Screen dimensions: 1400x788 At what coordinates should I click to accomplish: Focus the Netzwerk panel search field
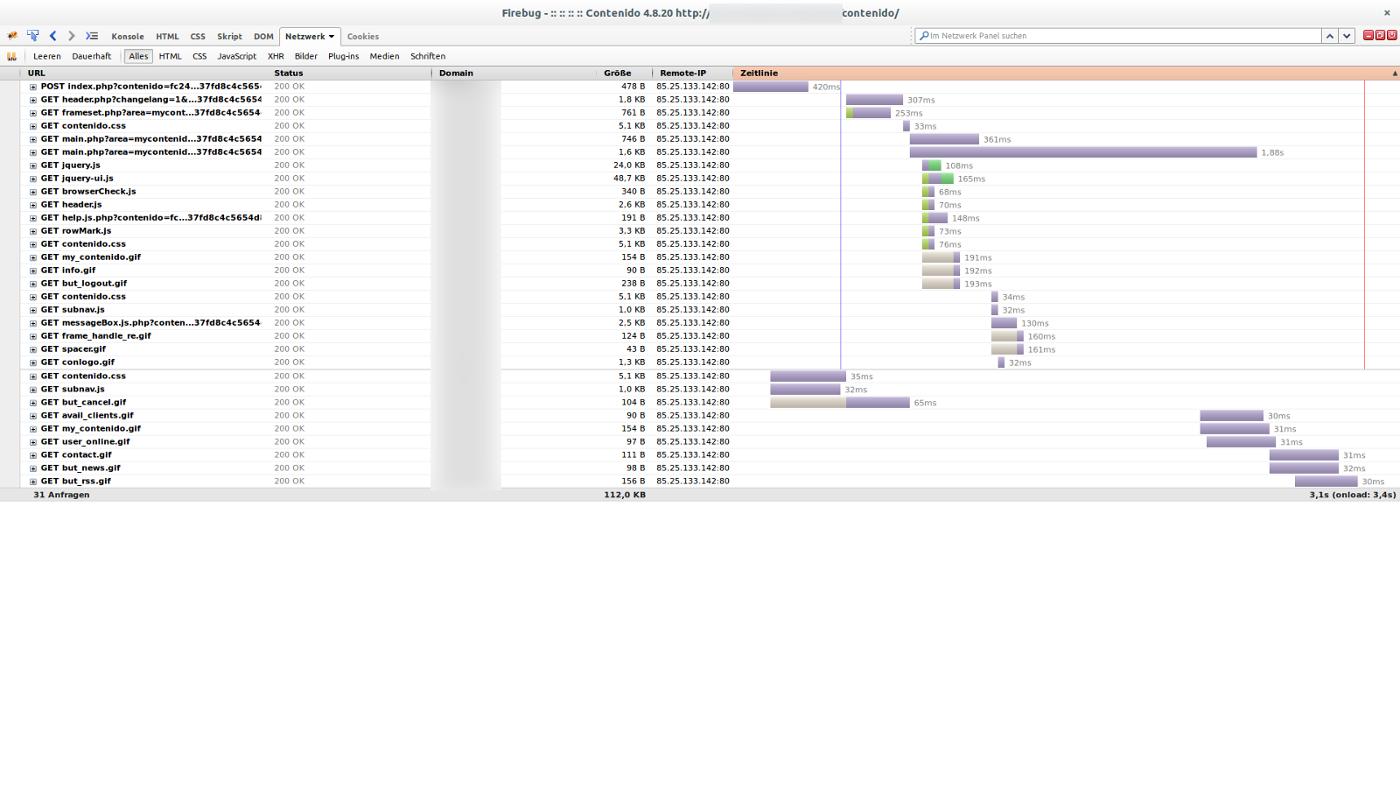pos(1120,36)
